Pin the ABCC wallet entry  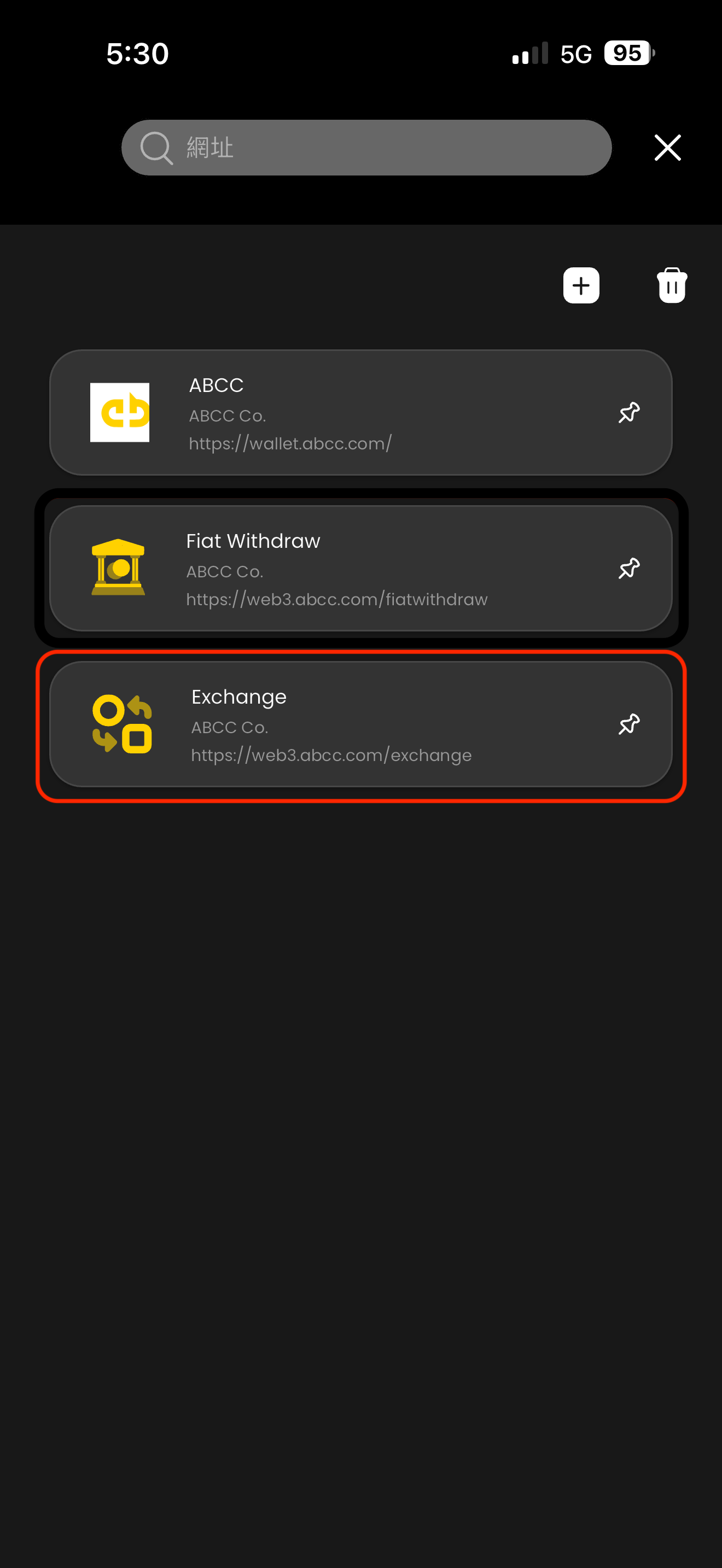[x=629, y=412]
